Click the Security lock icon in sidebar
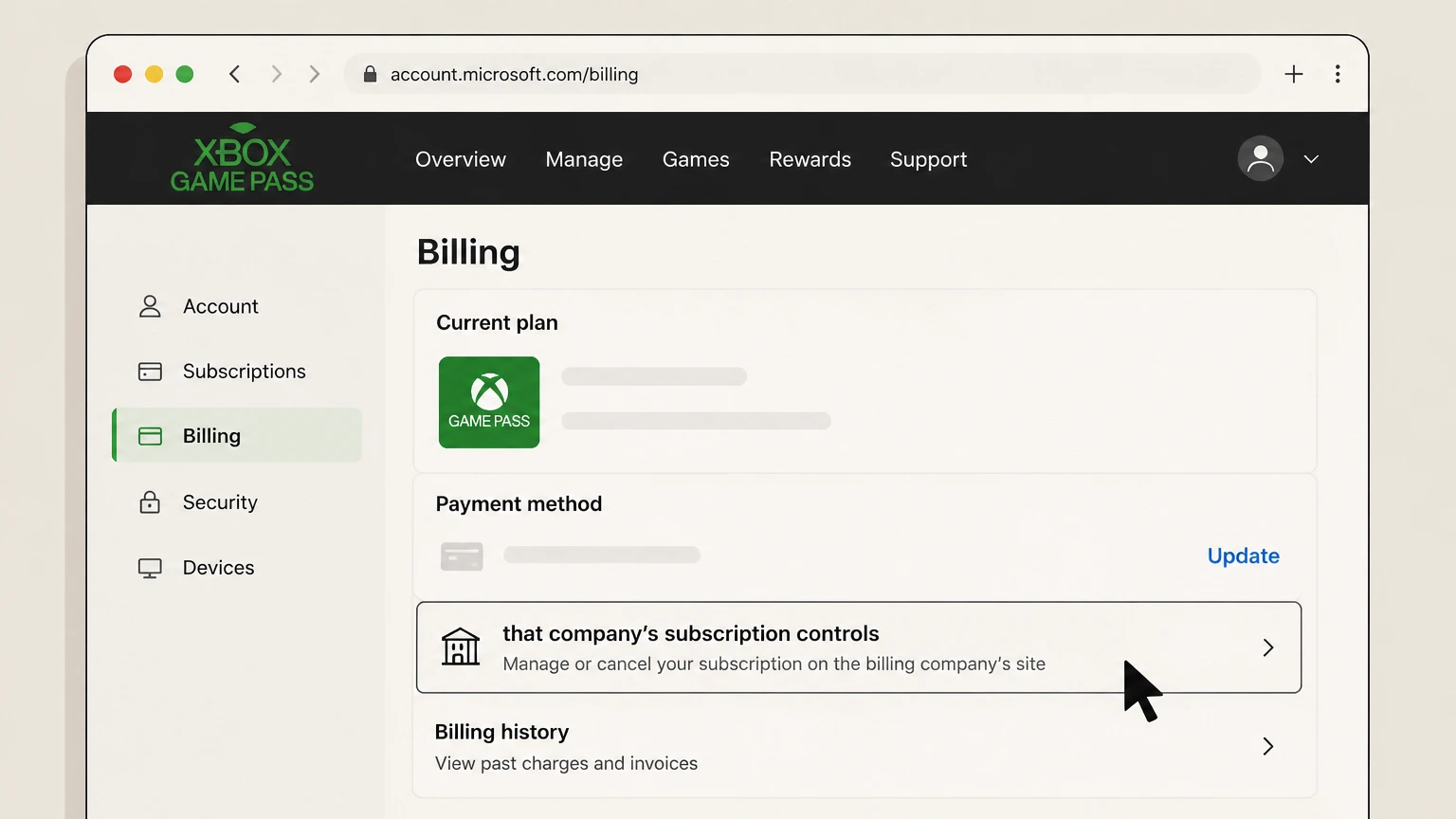Screen dimensions: 1456x819 pyautogui.click(x=150, y=501)
